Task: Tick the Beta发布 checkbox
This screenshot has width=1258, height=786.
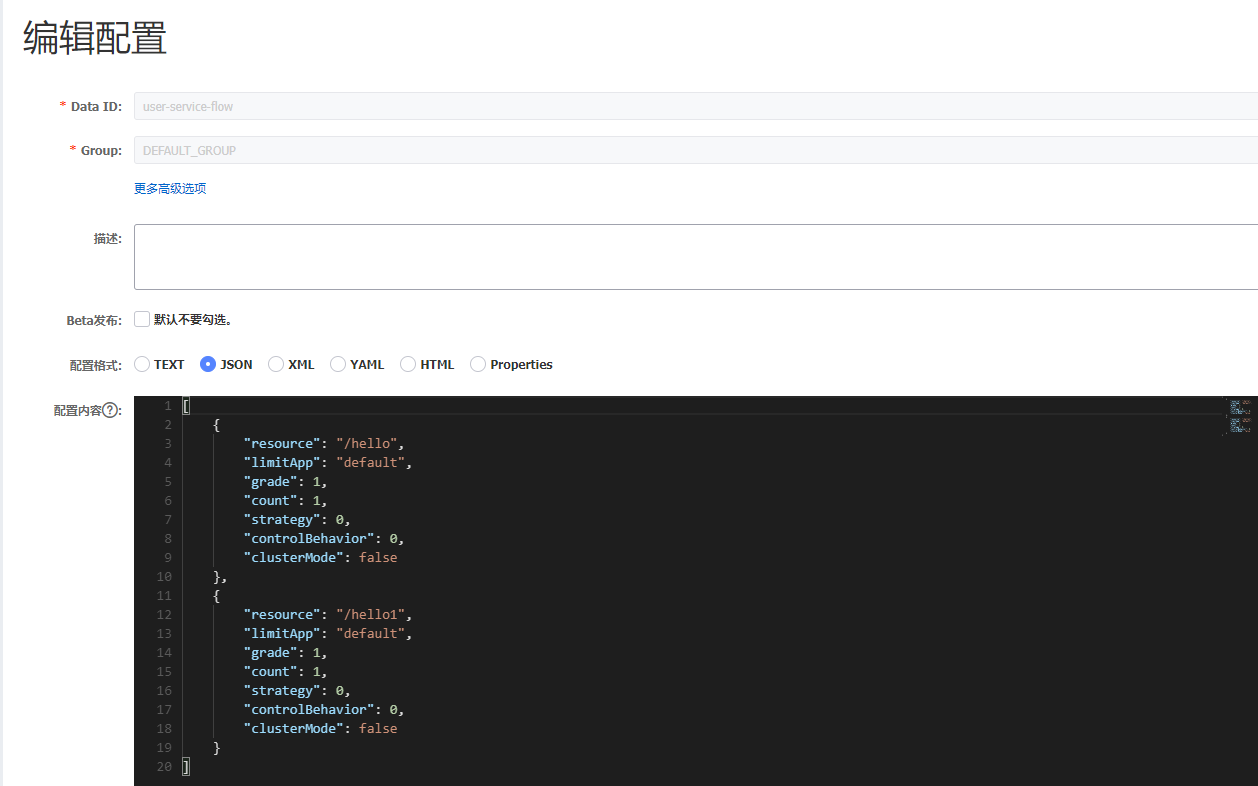Action: point(142,319)
